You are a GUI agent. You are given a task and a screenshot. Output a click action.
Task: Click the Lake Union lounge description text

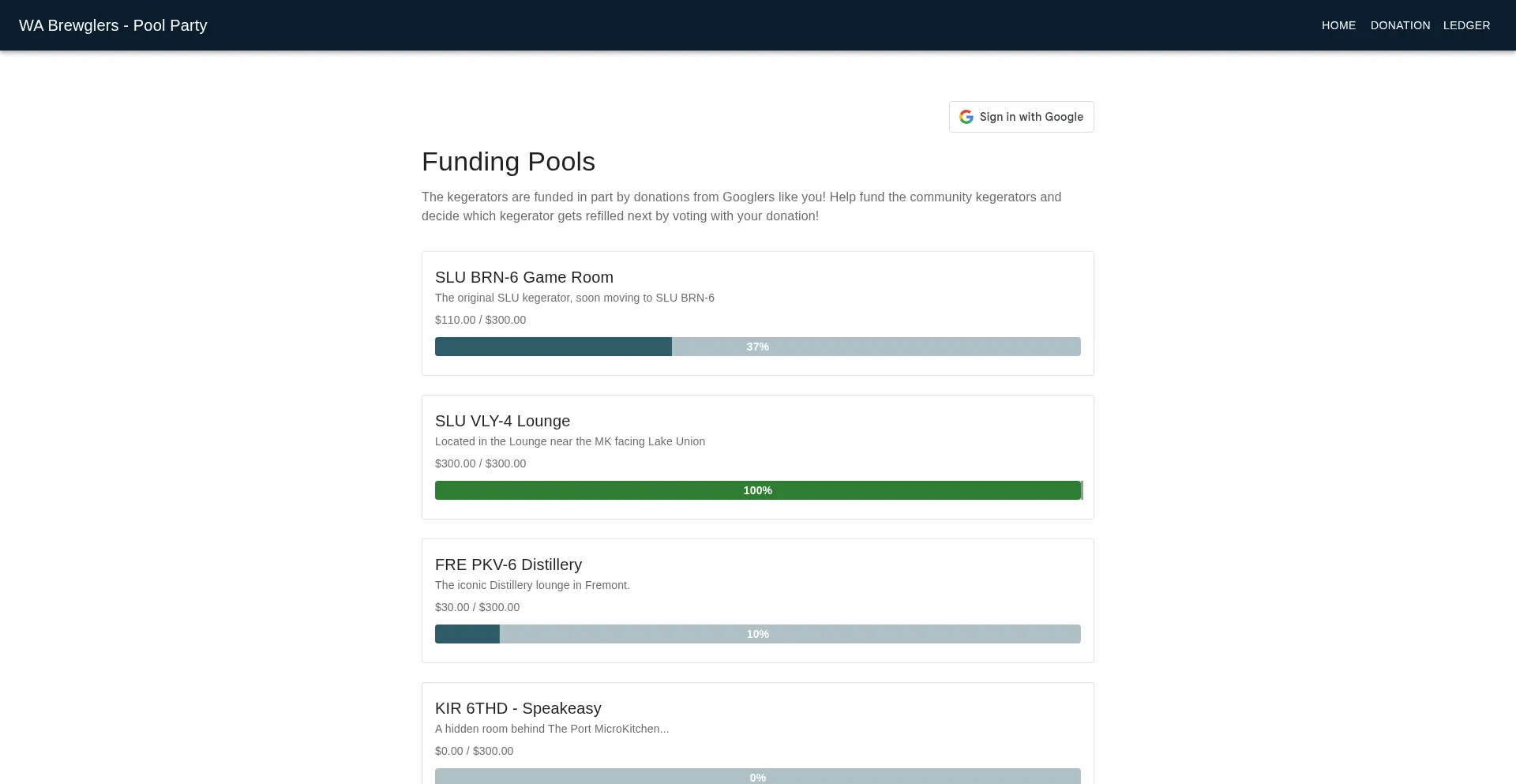(x=569, y=441)
